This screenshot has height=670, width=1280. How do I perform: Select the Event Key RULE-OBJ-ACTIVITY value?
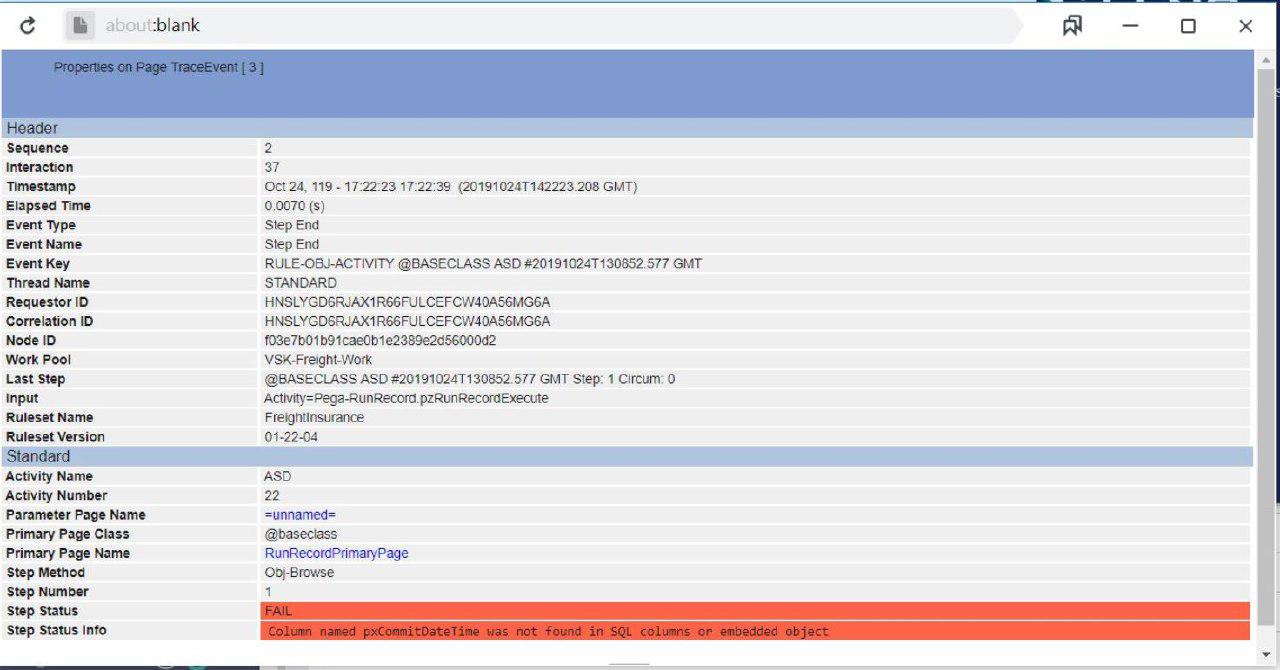pos(483,264)
